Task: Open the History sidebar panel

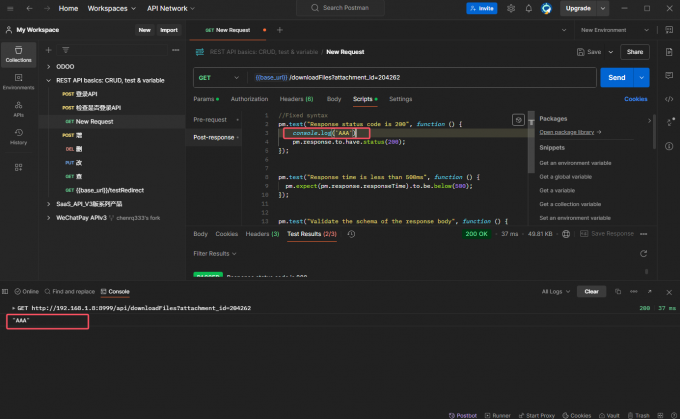Action: point(18,136)
